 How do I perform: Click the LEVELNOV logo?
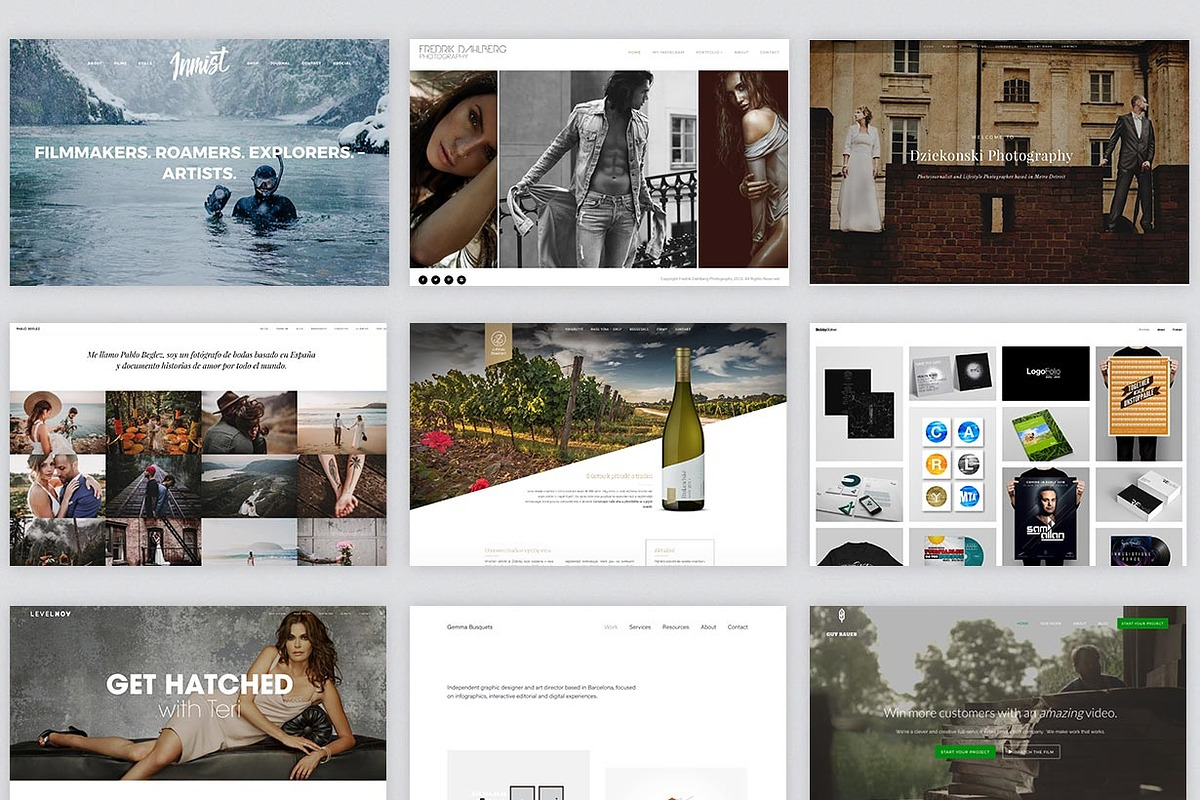click(x=50, y=613)
